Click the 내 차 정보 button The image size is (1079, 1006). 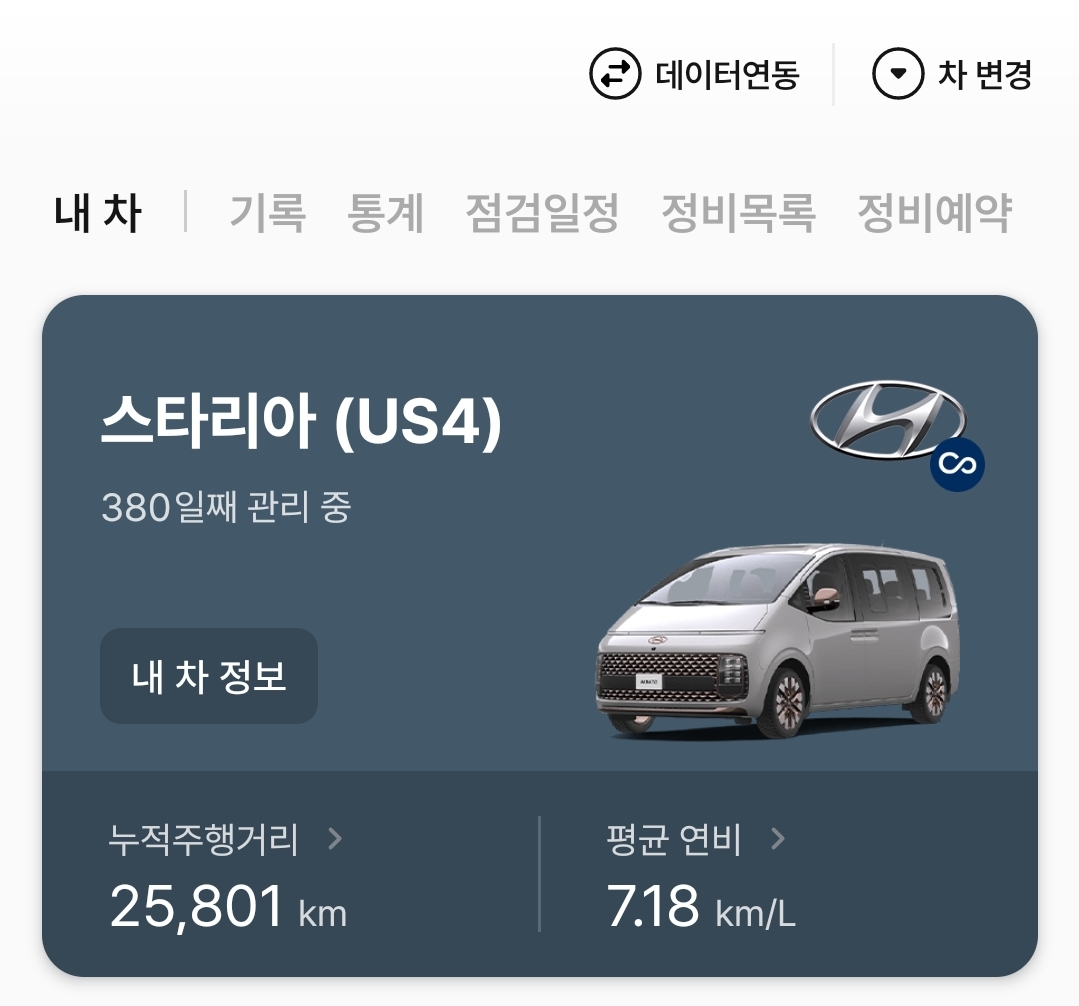tap(209, 676)
